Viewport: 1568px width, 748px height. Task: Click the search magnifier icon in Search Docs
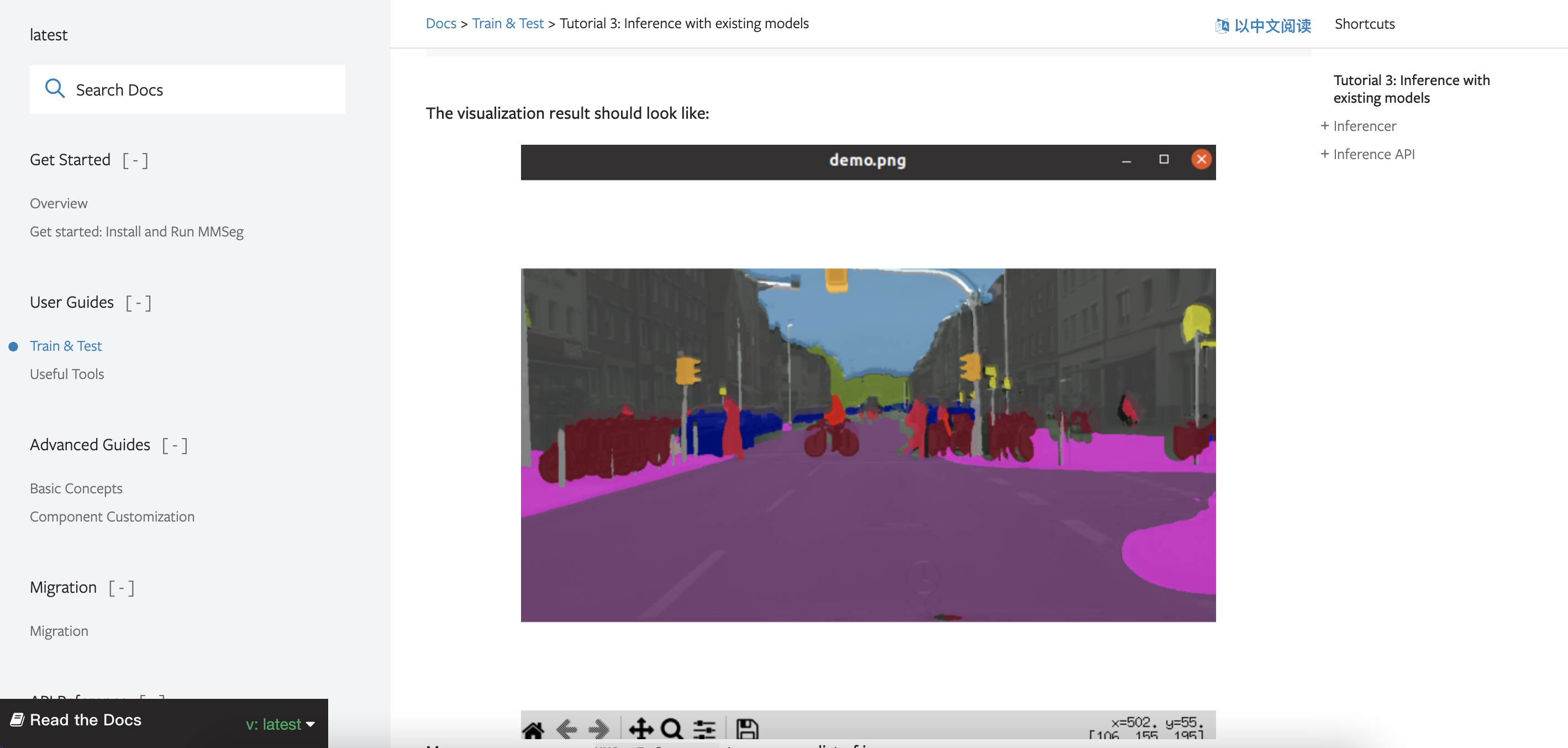coord(55,89)
